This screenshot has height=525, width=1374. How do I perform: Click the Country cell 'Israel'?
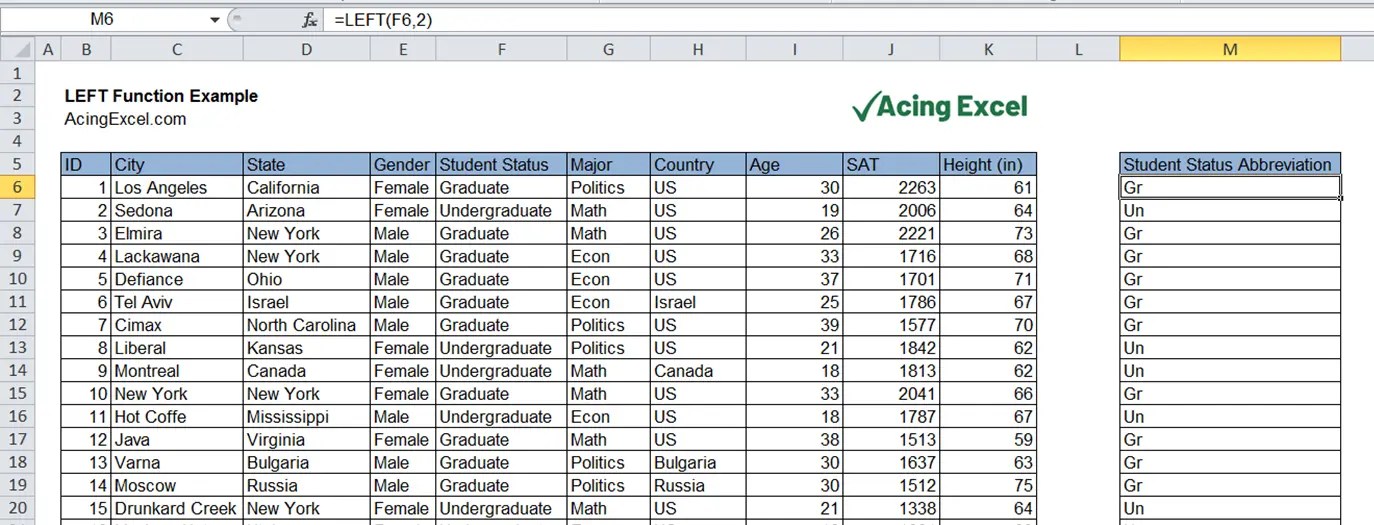[x=698, y=302]
